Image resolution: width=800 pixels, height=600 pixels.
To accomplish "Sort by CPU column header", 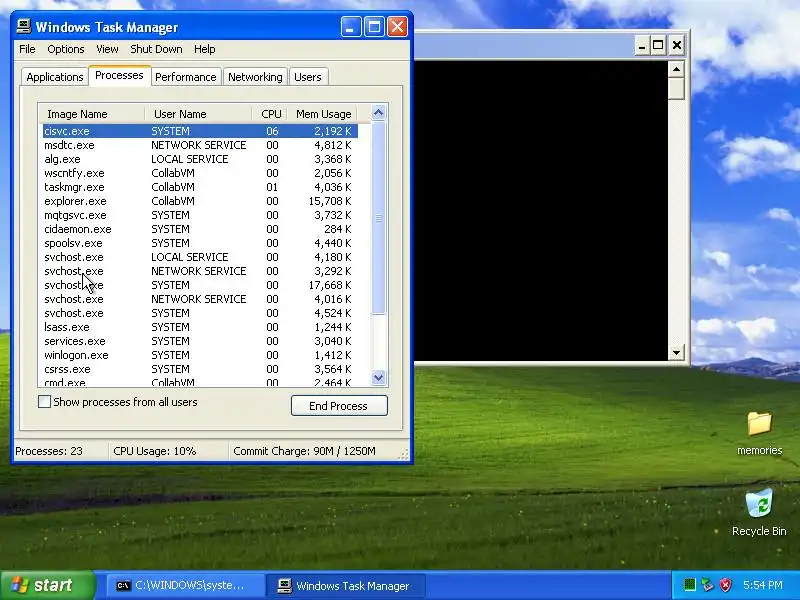I will click(x=269, y=114).
